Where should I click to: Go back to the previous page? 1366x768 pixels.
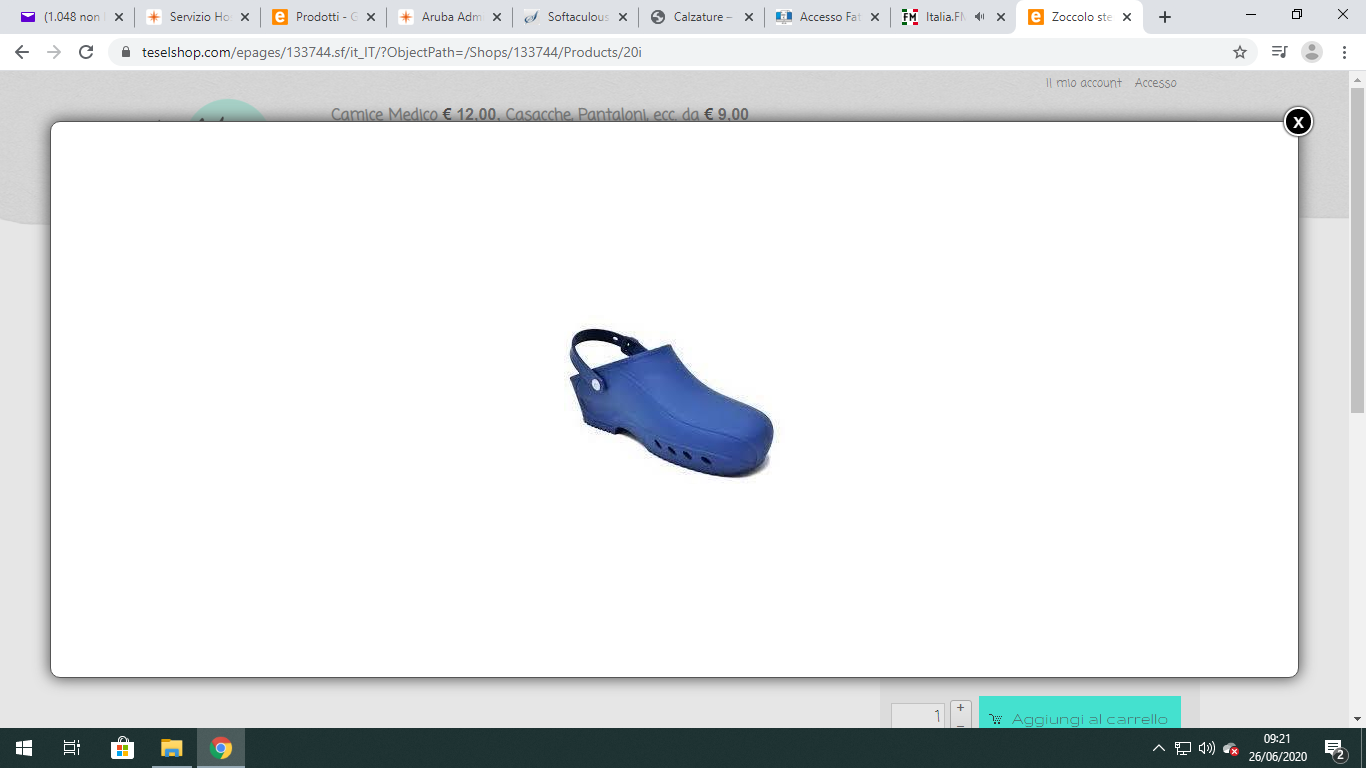click(x=22, y=52)
